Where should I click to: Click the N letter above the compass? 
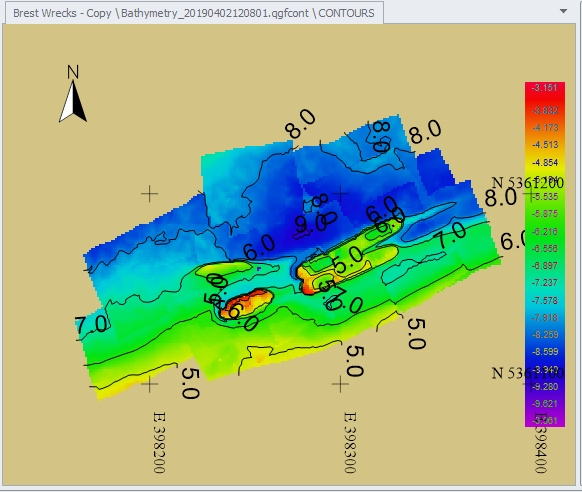(x=73, y=72)
